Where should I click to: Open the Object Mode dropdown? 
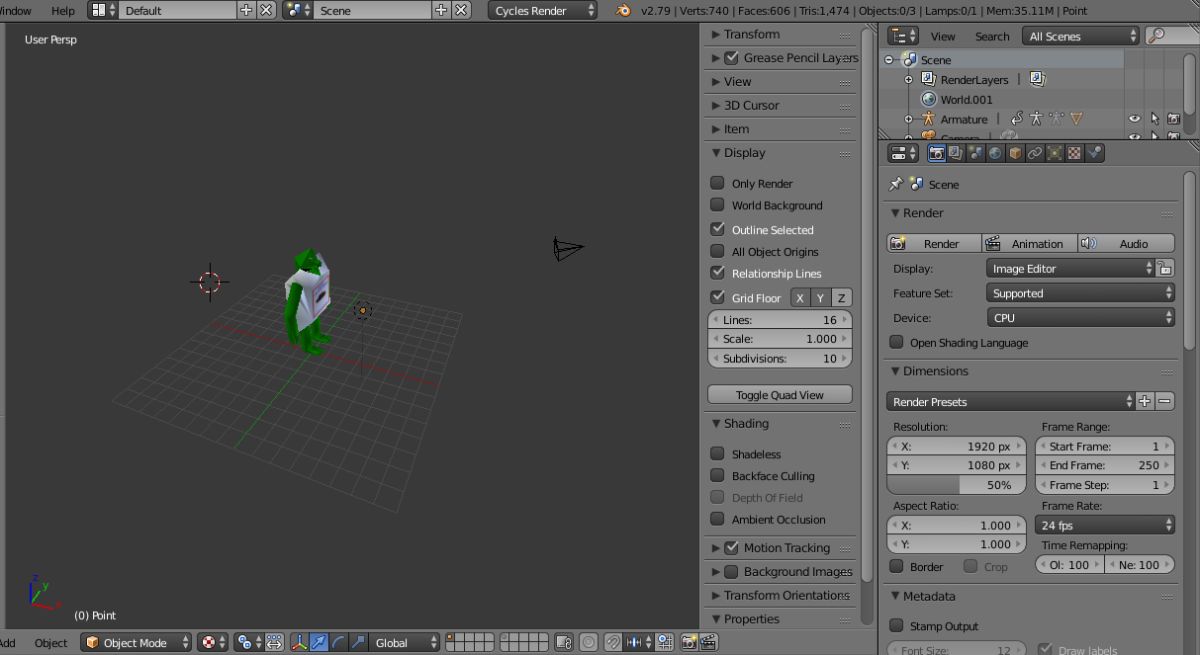pos(136,642)
